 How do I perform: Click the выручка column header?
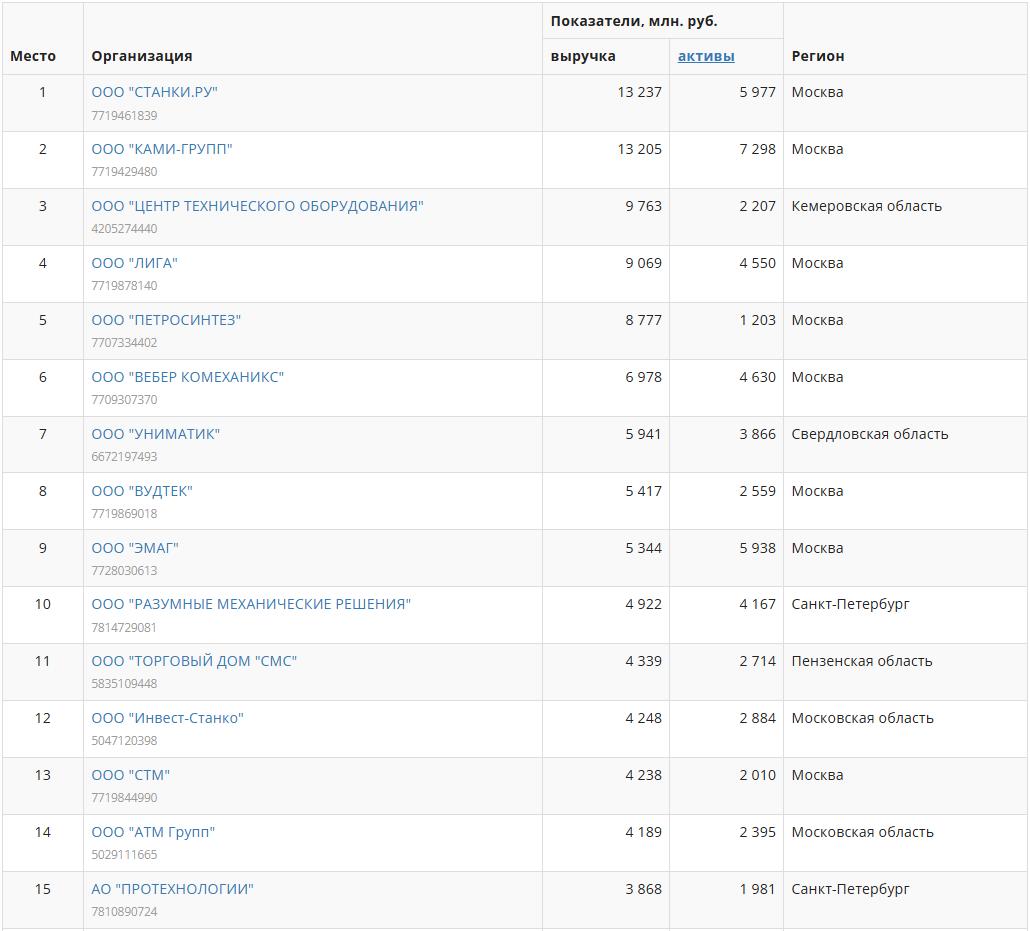coord(583,56)
